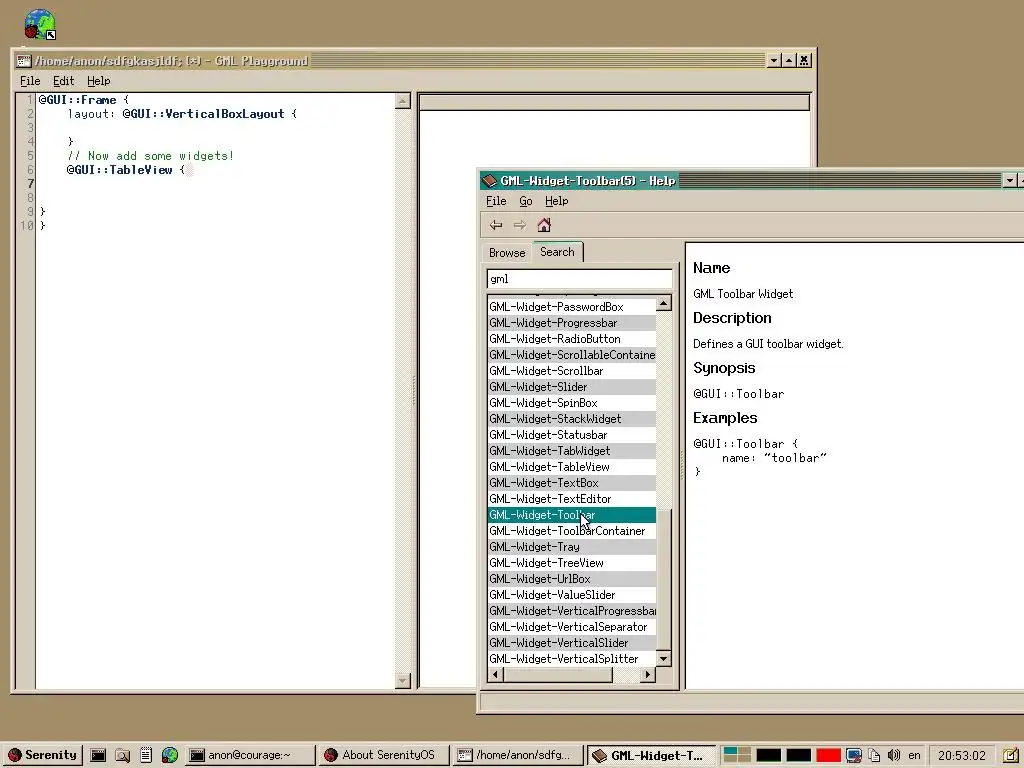Select GML-Widget-VerticalProgressbar in results

[x=571, y=611]
